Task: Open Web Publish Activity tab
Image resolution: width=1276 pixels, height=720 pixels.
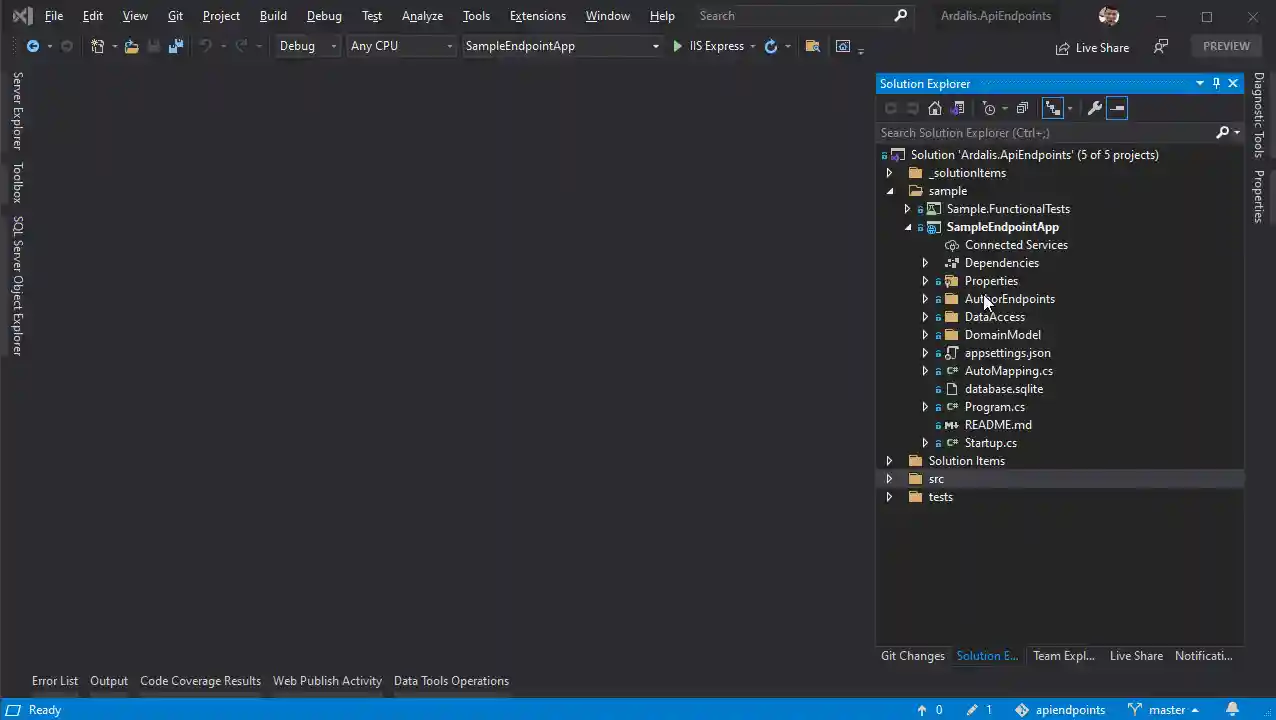Action: pyautogui.click(x=328, y=681)
